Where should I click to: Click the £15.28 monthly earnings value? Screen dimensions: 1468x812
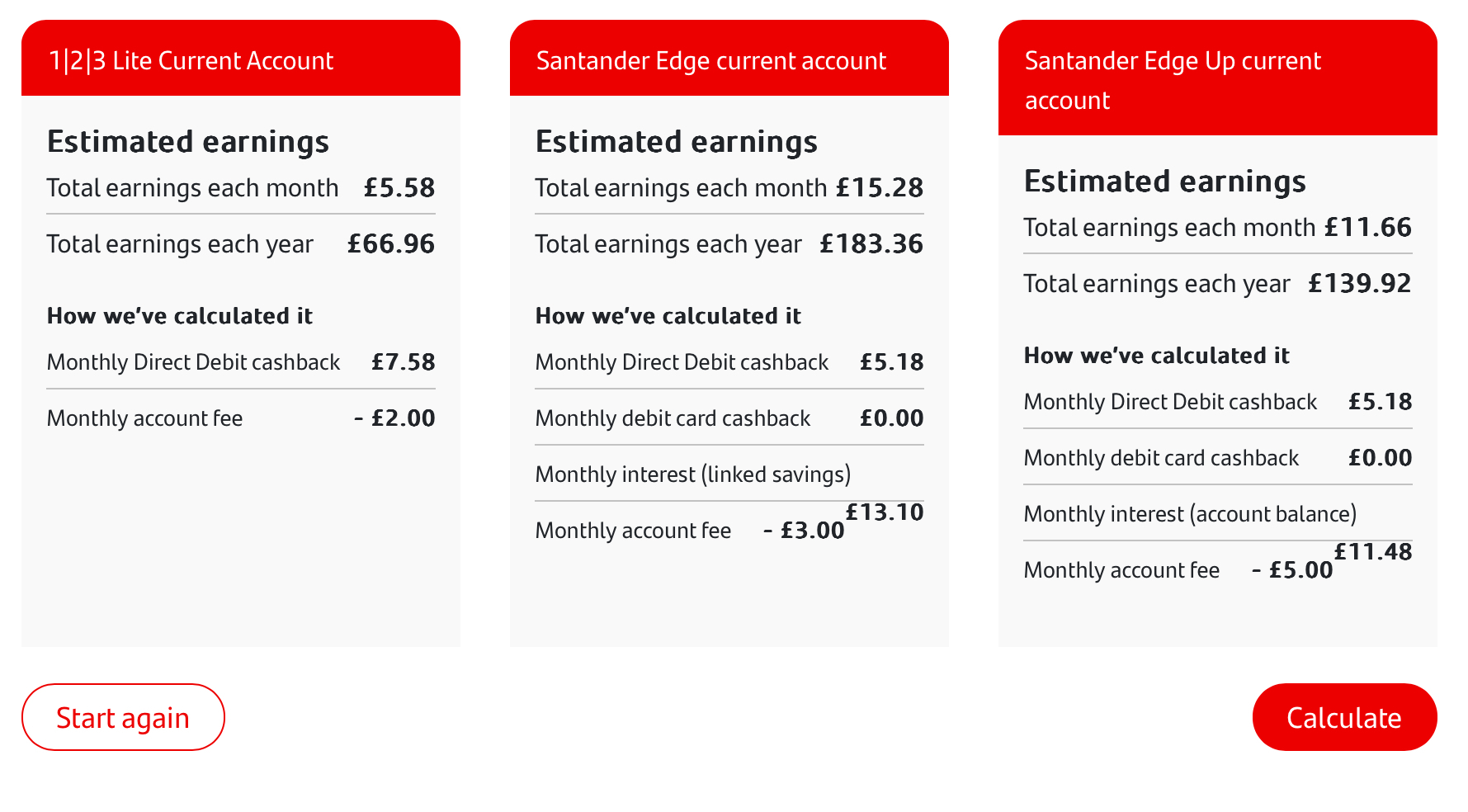[x=880, y=188]
